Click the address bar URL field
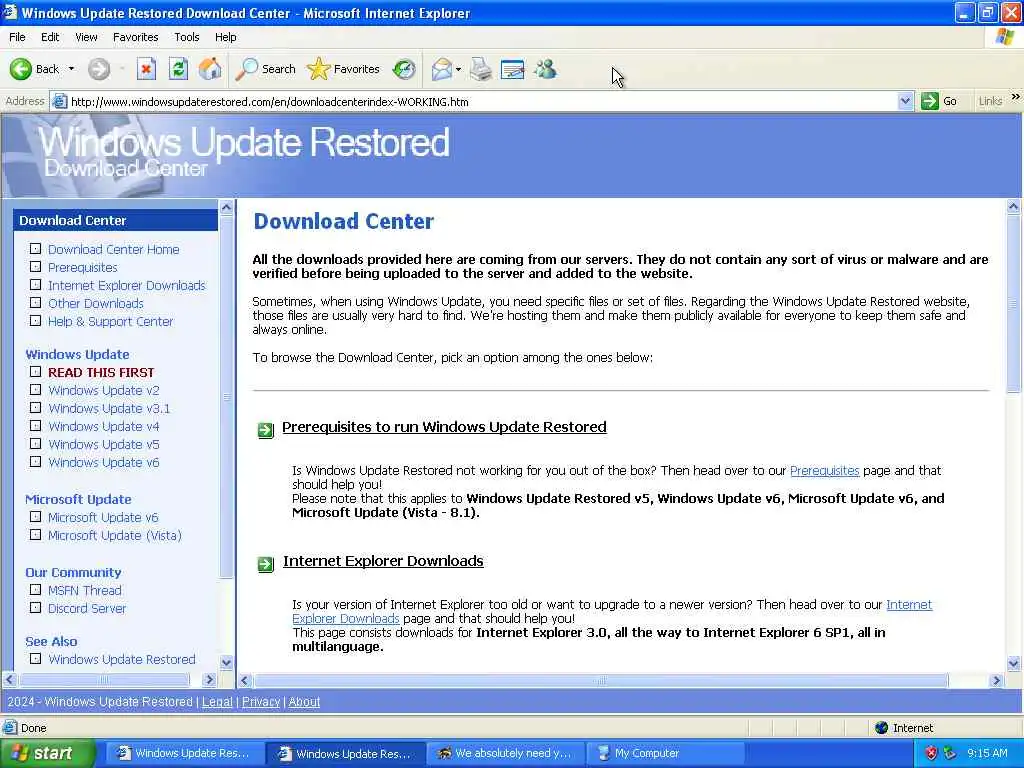The image size is (1024, 768). (x=483, y=101)
